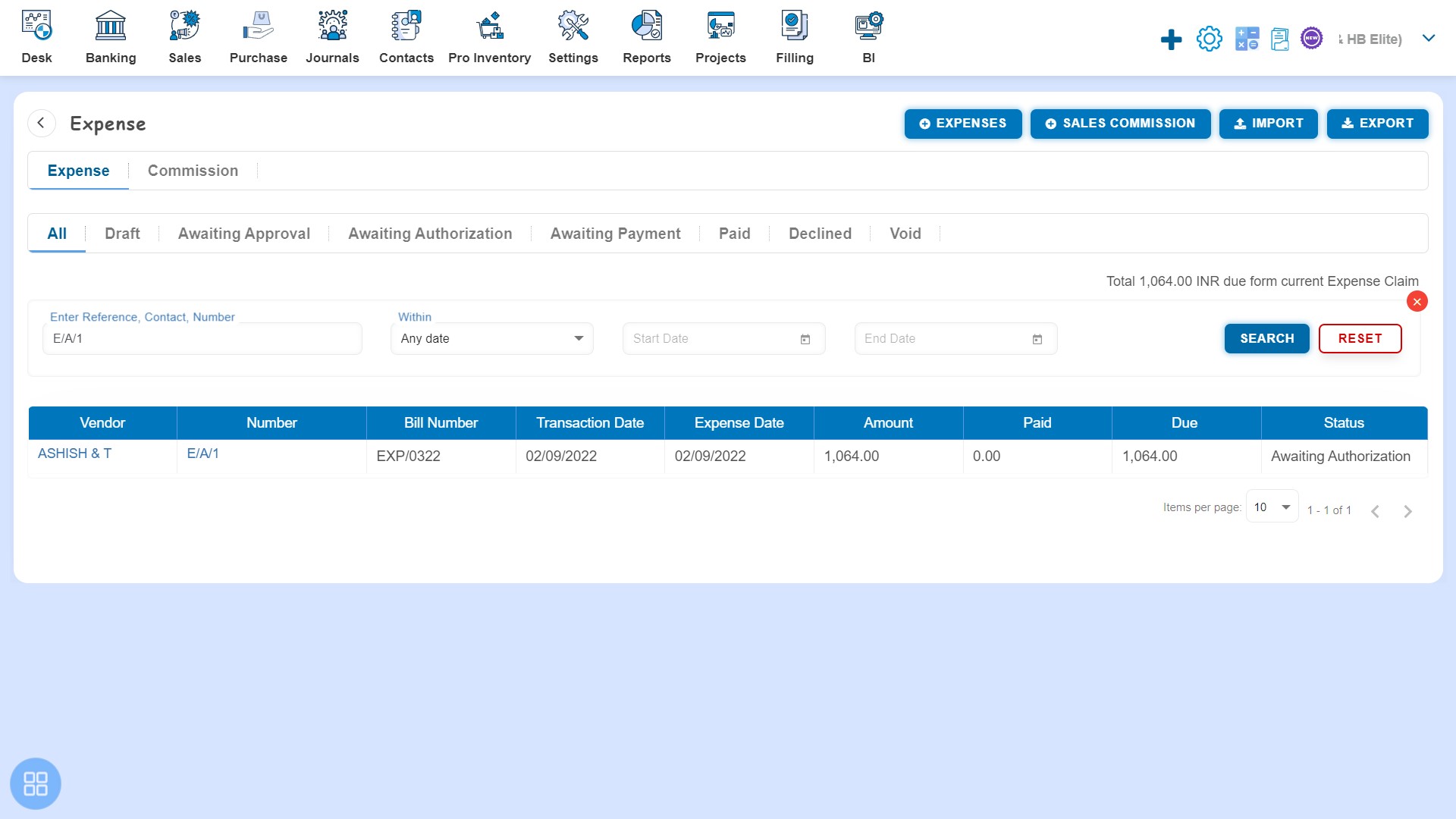Click on vendor link ASHISH & T
The image size is (1456, 819).
(74, 453)
